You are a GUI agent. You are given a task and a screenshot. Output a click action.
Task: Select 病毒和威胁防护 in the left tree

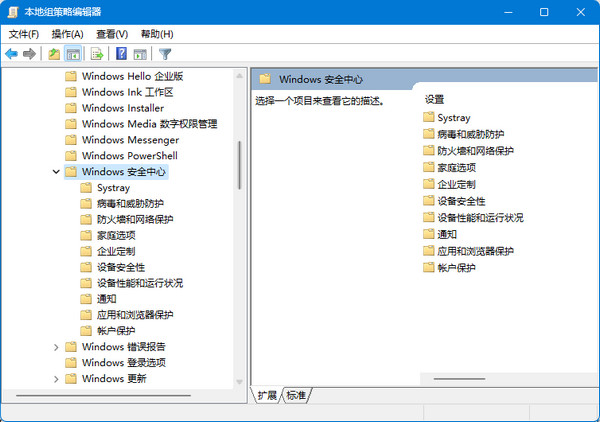122,204
